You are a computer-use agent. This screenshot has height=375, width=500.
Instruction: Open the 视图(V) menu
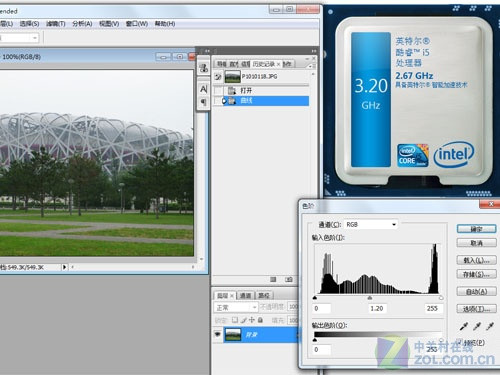[x=109, y=24]
